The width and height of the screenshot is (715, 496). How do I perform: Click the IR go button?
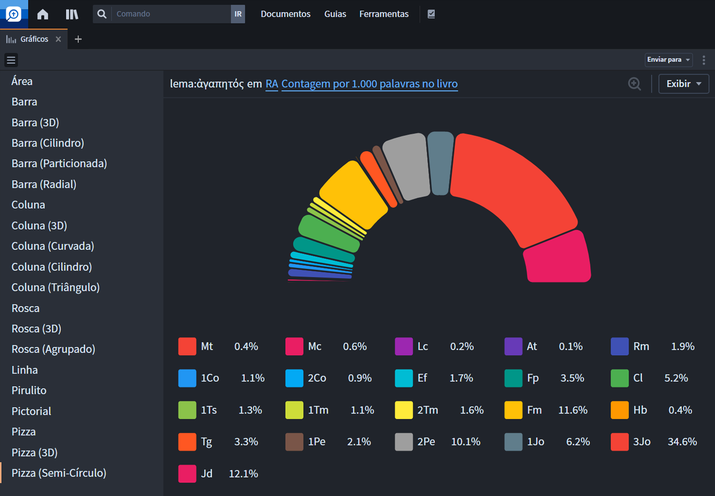[x=238, y=14]
